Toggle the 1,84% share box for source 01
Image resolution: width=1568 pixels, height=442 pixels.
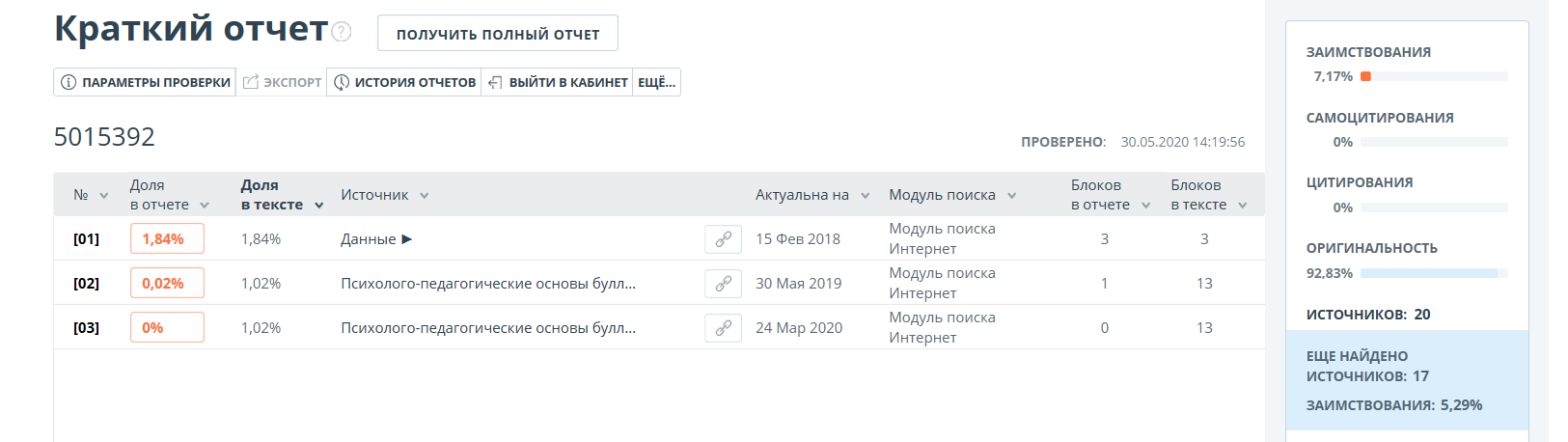167,239
